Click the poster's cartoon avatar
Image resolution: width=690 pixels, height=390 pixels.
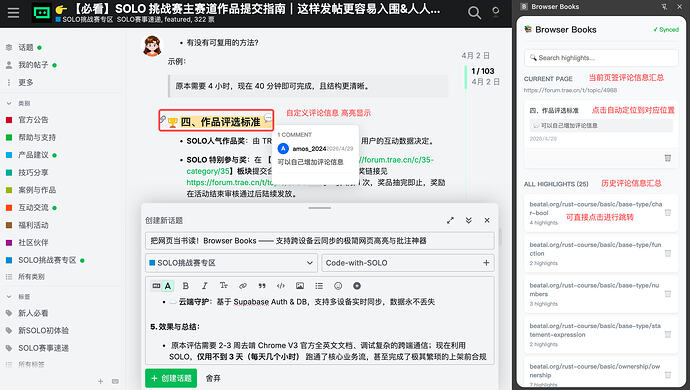pos(152,46)
